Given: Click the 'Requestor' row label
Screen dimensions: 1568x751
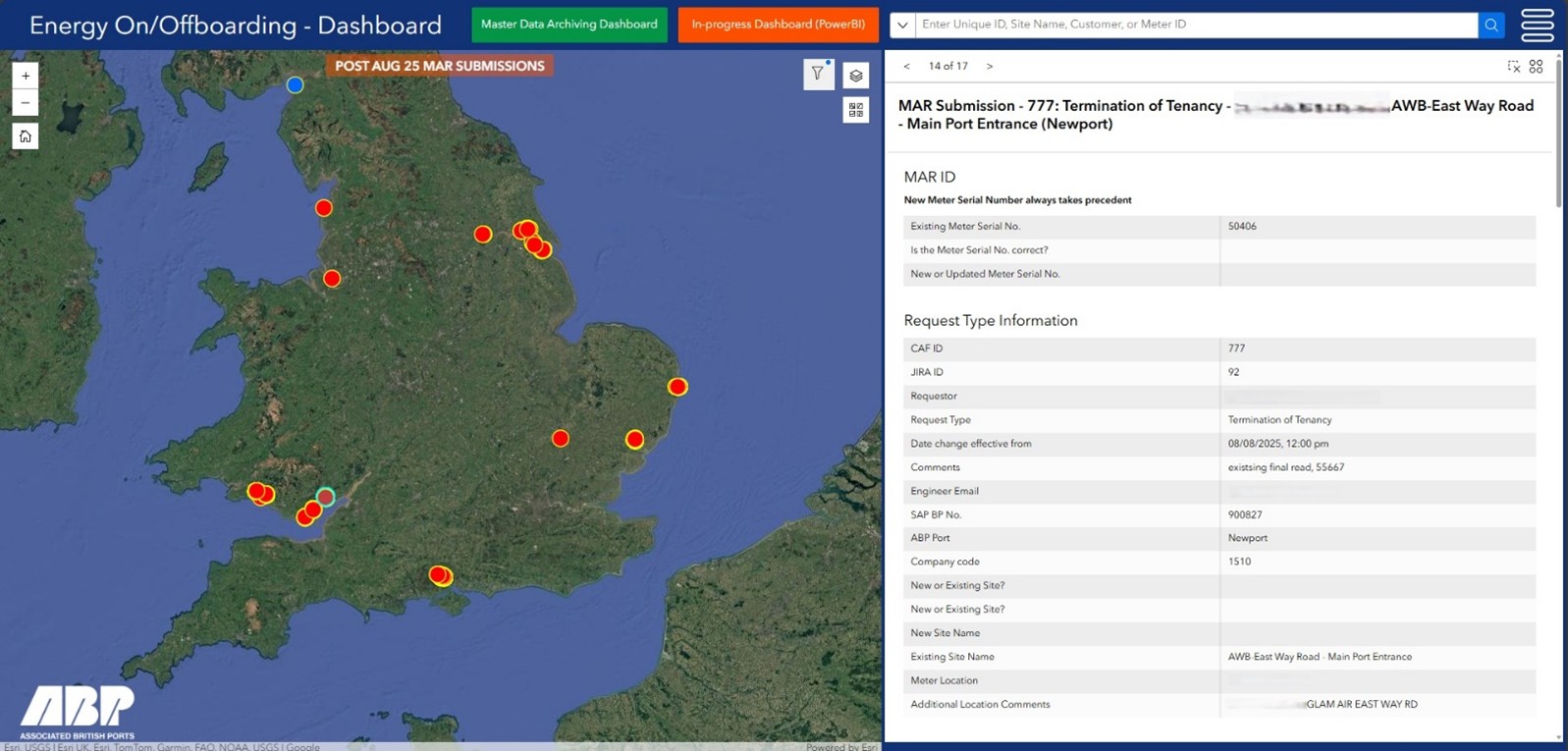Looking at the screenshot, I should click(x=934, y=396).
